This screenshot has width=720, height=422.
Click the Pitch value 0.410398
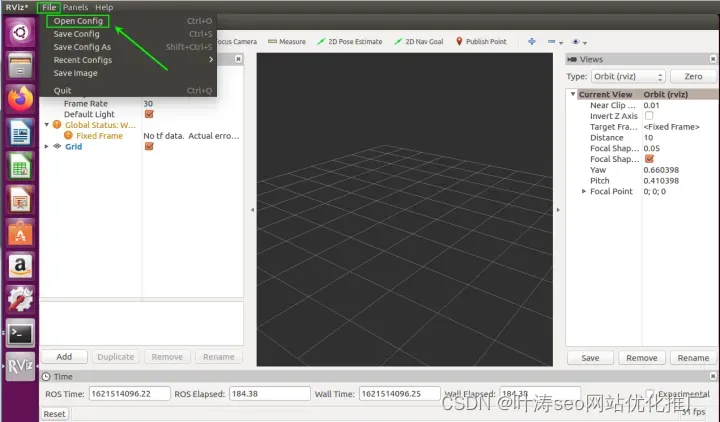(661, 180)
